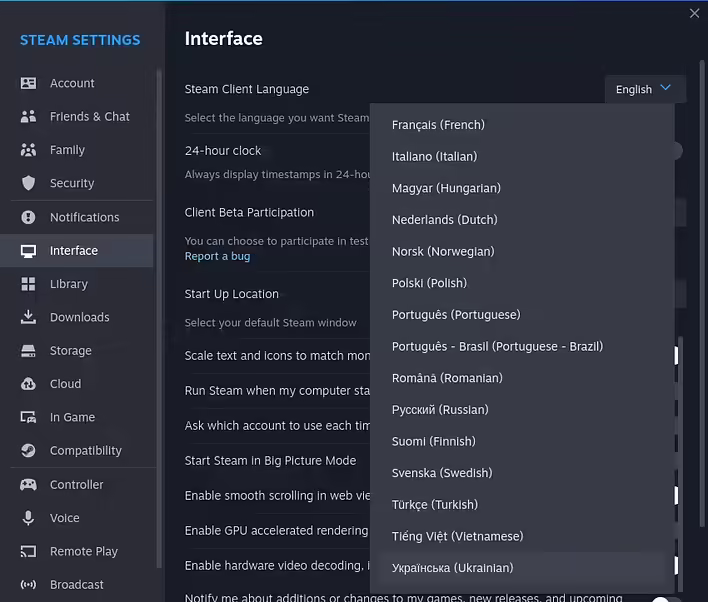
Task: Click the Security shield icon
Action: pos(28,183)
